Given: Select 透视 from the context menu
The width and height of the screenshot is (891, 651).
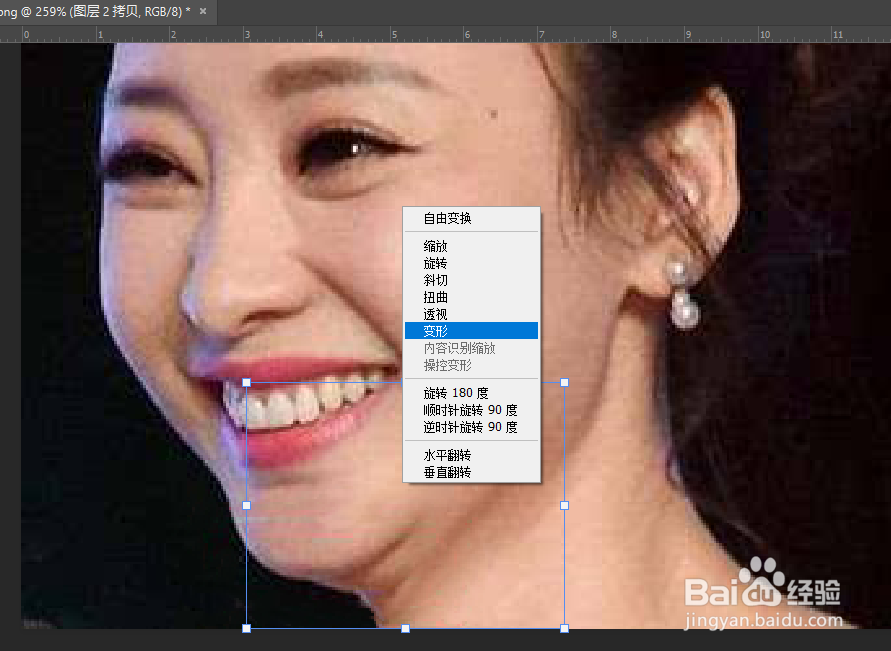Looking at the screenshot, I should pos(471,314).
